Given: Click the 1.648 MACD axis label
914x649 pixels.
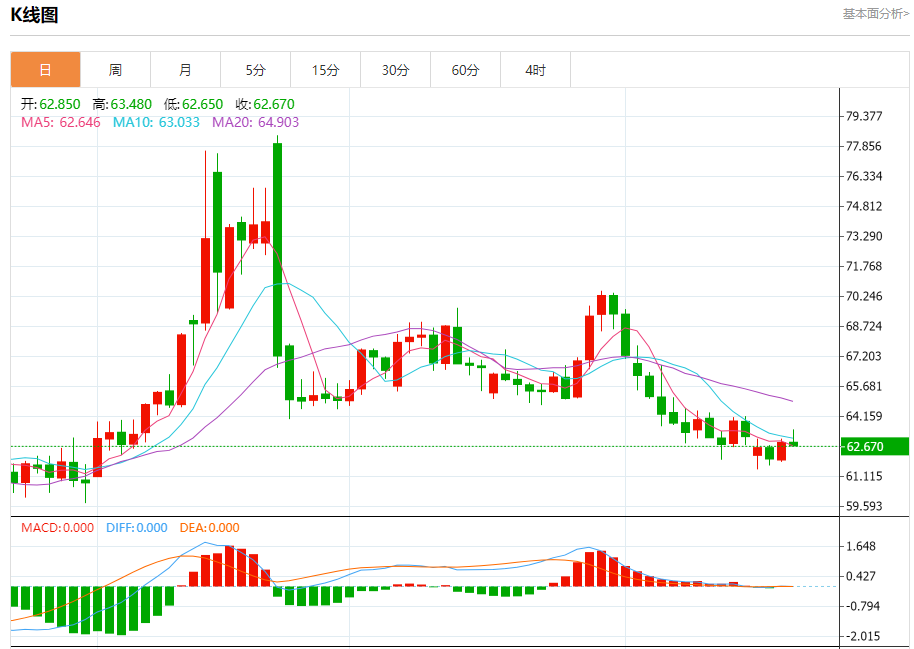Looking at the screenshot, I should click(861, 546).
